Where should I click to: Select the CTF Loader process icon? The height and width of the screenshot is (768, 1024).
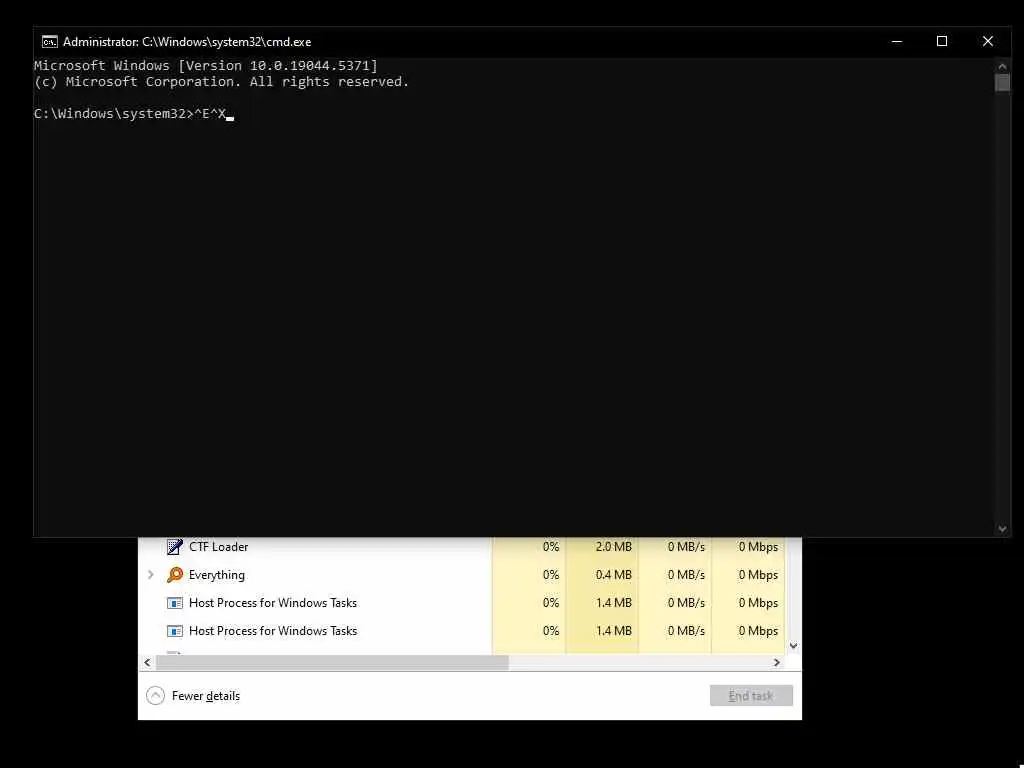tap(174, 547)
